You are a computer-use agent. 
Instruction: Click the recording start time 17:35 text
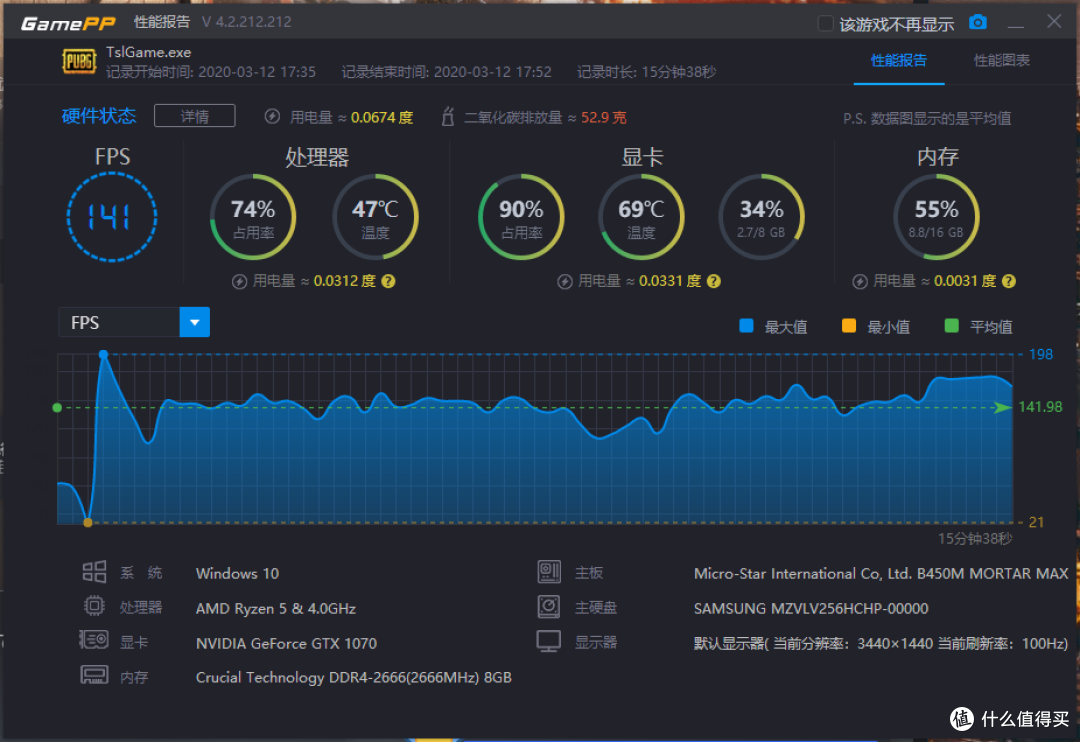tap(211, 72)
